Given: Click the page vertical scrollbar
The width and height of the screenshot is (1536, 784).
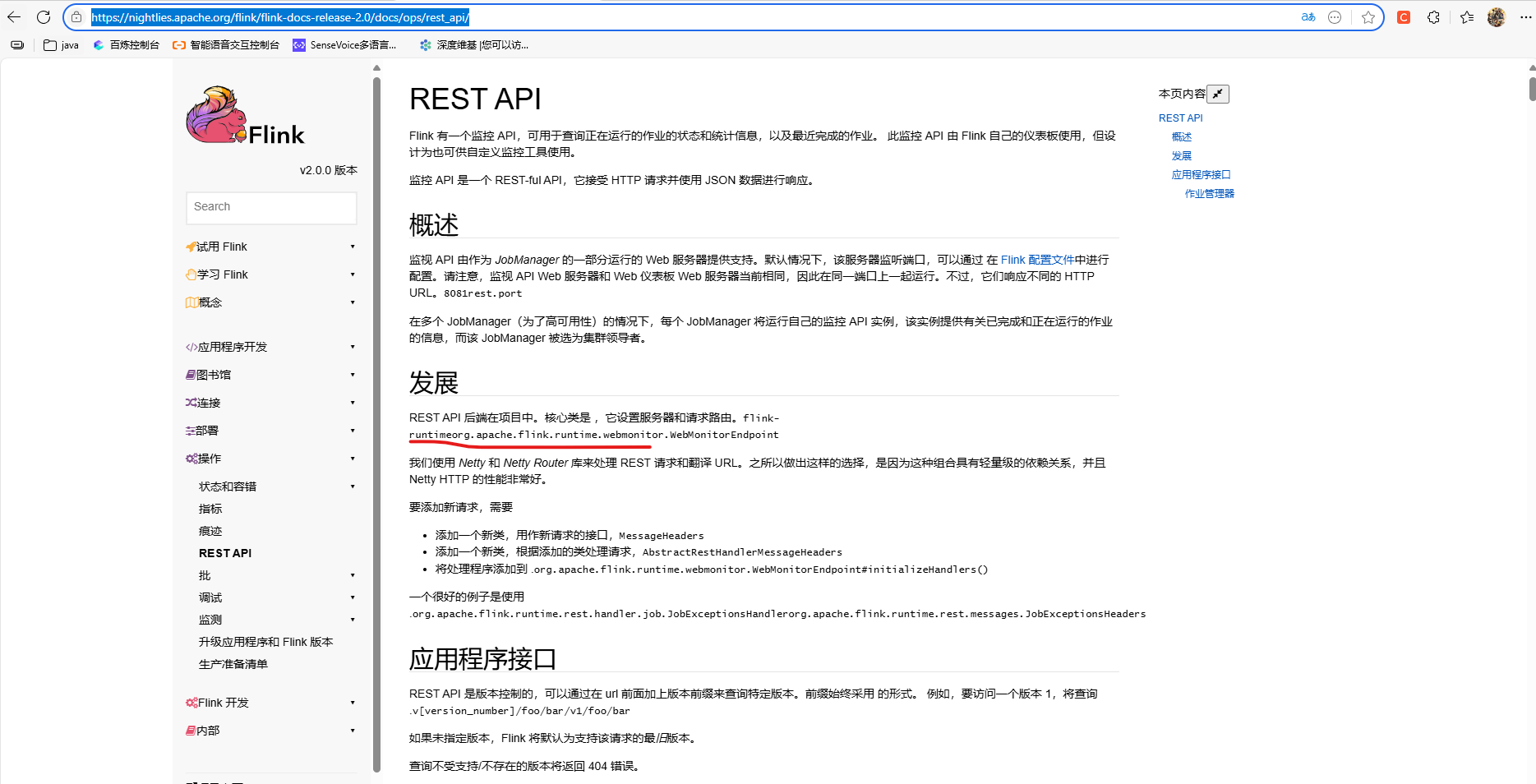Looking at the screenshot, I should [1532, 89].
